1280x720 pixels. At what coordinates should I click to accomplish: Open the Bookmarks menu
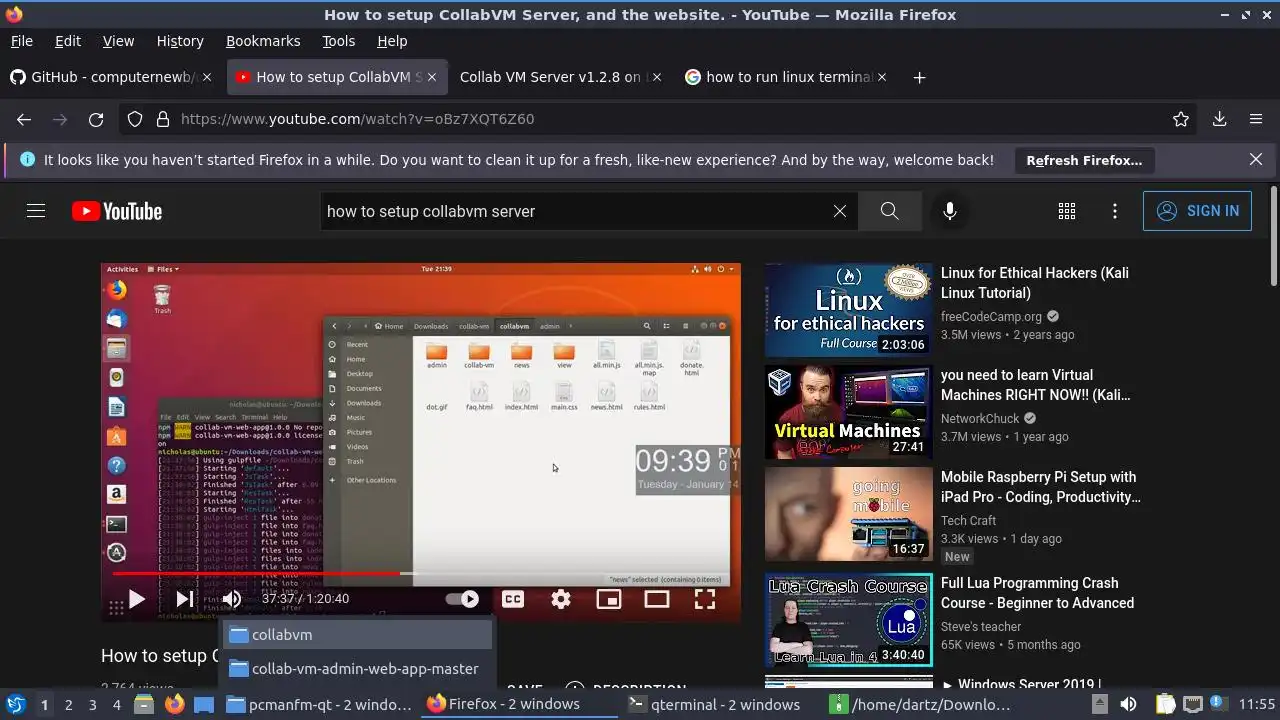pyautogui.click(x=263, y=41)
